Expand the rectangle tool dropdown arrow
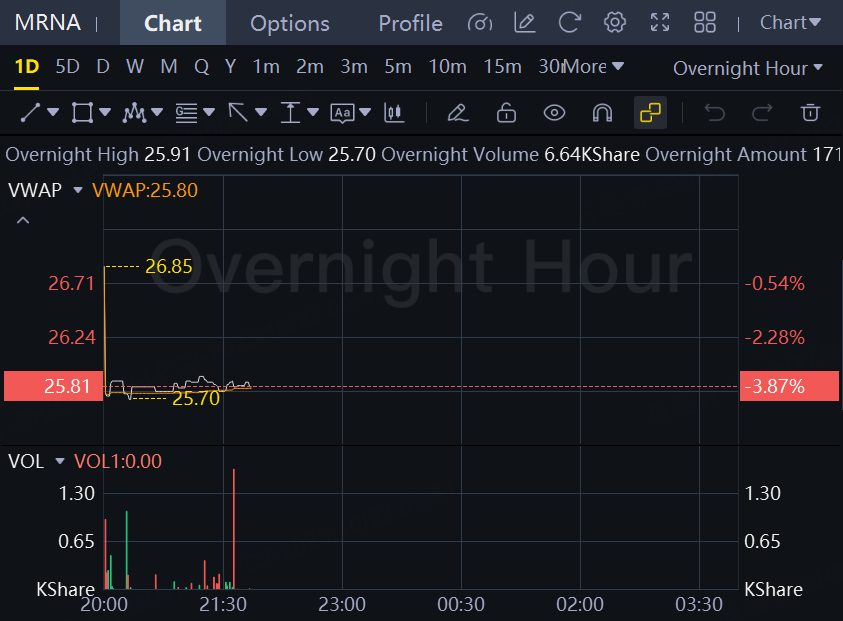Viewport: 843px width, 621px height. pos(105,112)
